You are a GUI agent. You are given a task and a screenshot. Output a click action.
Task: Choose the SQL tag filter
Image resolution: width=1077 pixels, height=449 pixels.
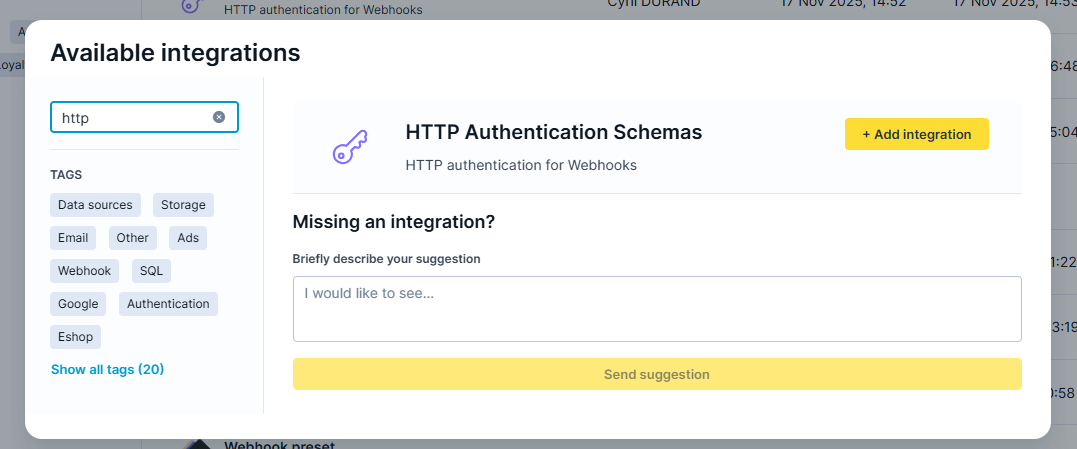point(151,271)
